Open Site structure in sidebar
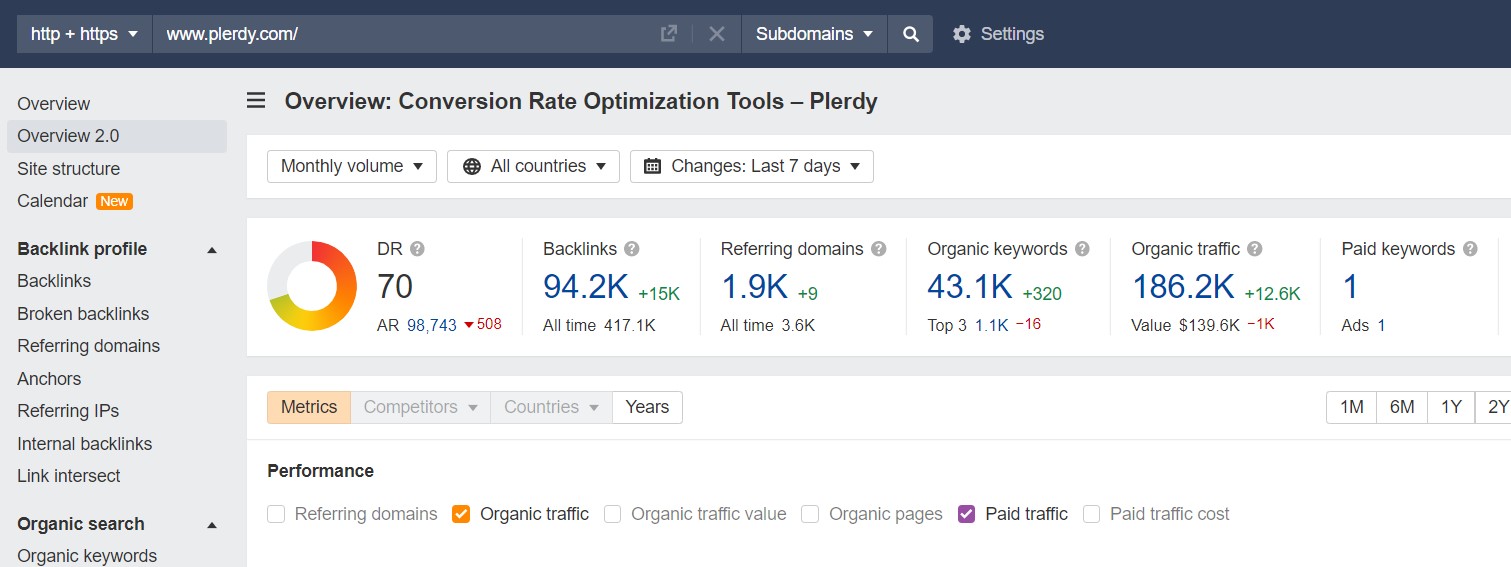 [x=68, y=169]
